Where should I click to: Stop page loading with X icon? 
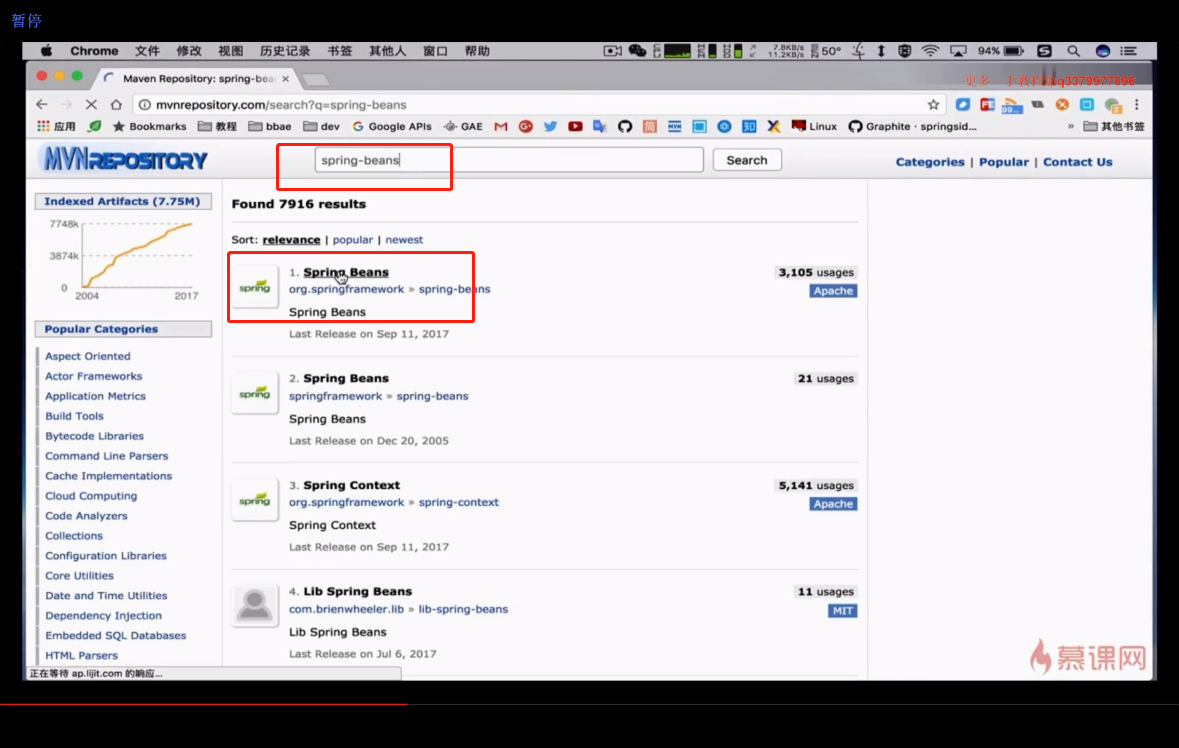(x=91, y=104)
